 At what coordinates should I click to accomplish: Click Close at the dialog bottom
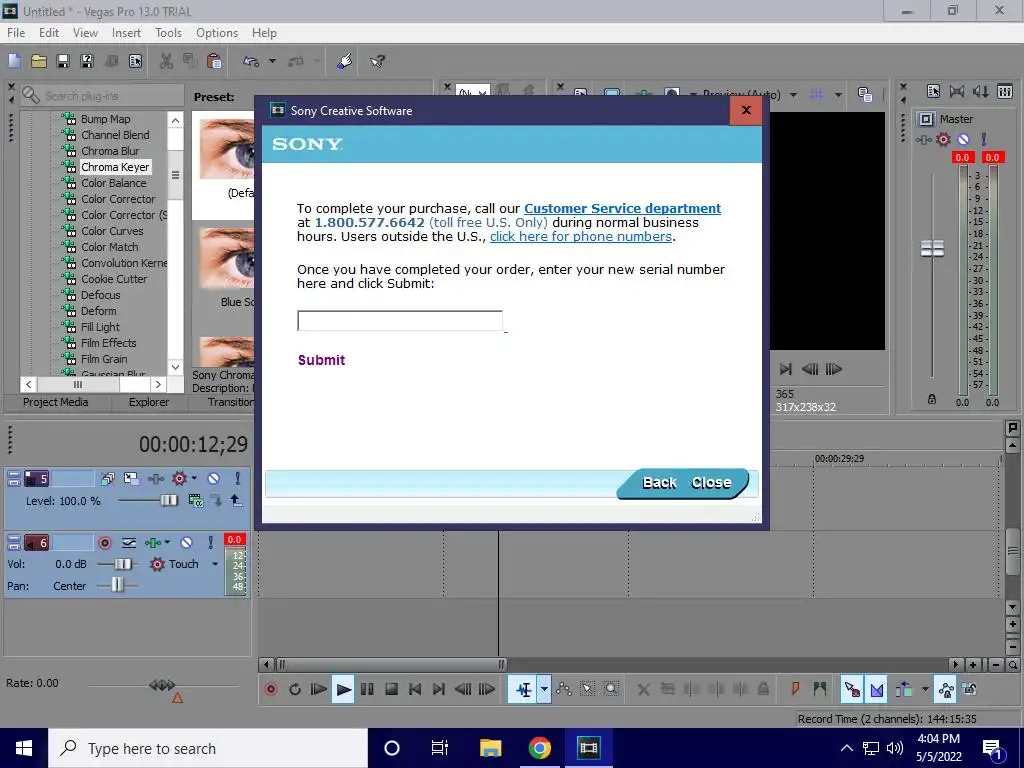711,483
